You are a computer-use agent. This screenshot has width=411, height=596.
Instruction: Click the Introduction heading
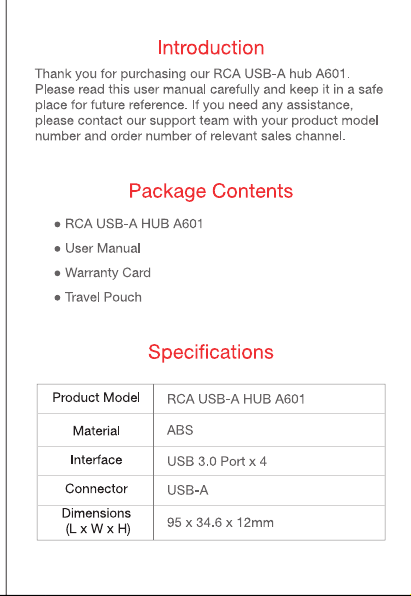(211, 48)
